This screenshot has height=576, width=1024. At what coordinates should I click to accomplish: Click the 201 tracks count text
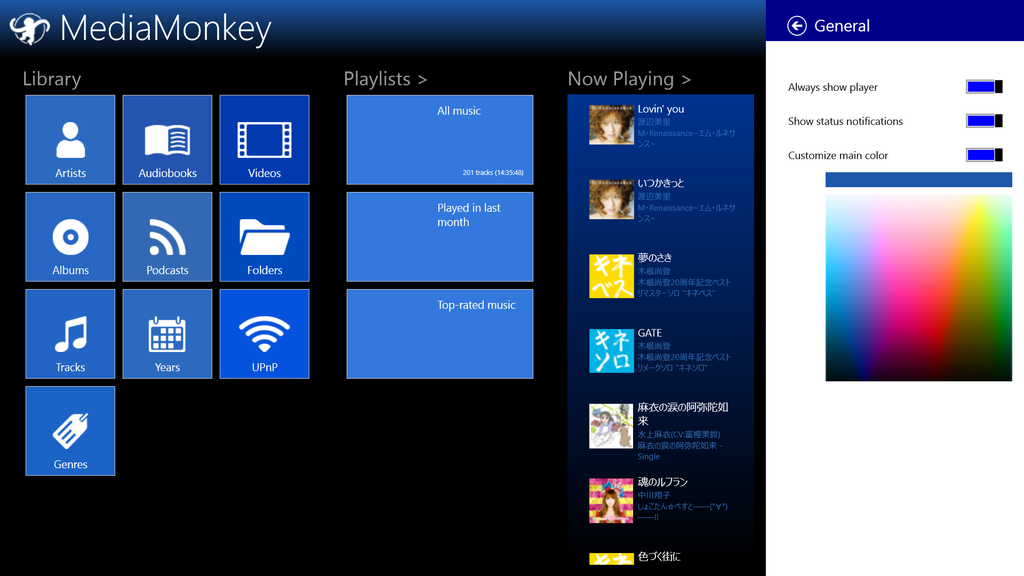[493, 172]
